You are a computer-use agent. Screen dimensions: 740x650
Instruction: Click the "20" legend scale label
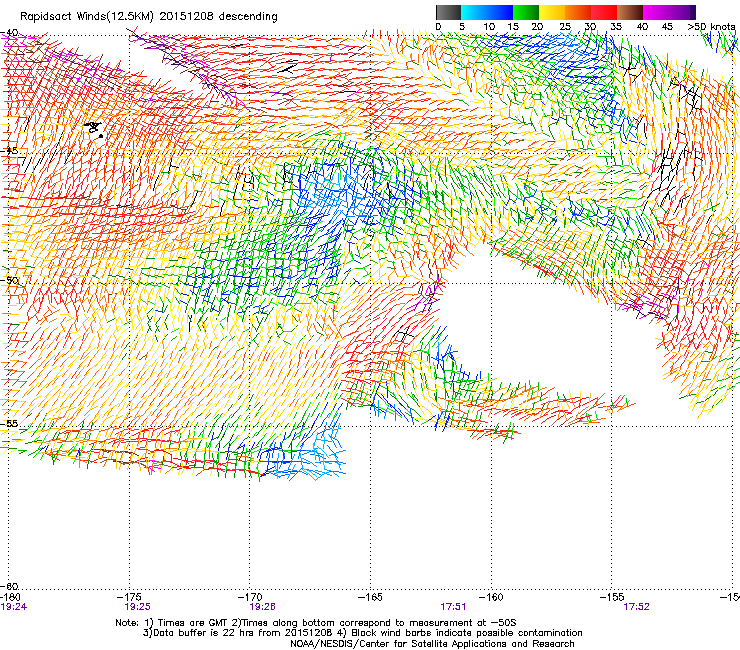tap(538, 27)
